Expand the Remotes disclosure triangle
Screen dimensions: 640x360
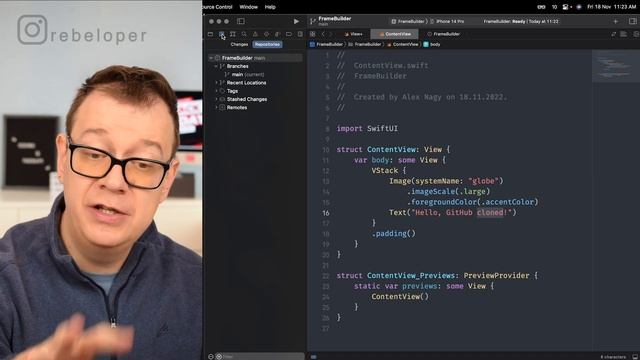tap(216, 107)
